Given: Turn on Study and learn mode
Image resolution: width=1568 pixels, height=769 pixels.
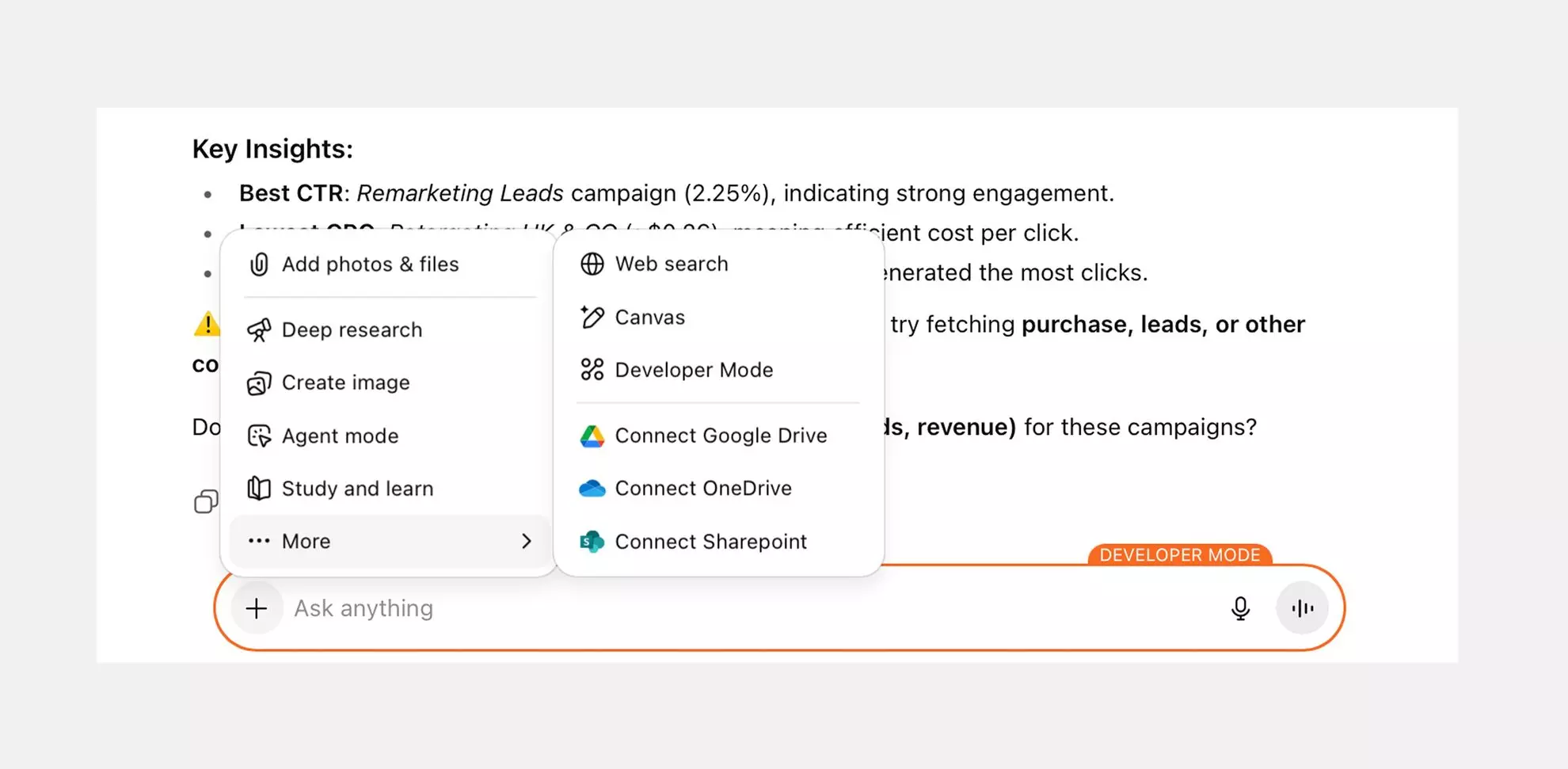Looking at the screenshot, I should click(357, 489).
